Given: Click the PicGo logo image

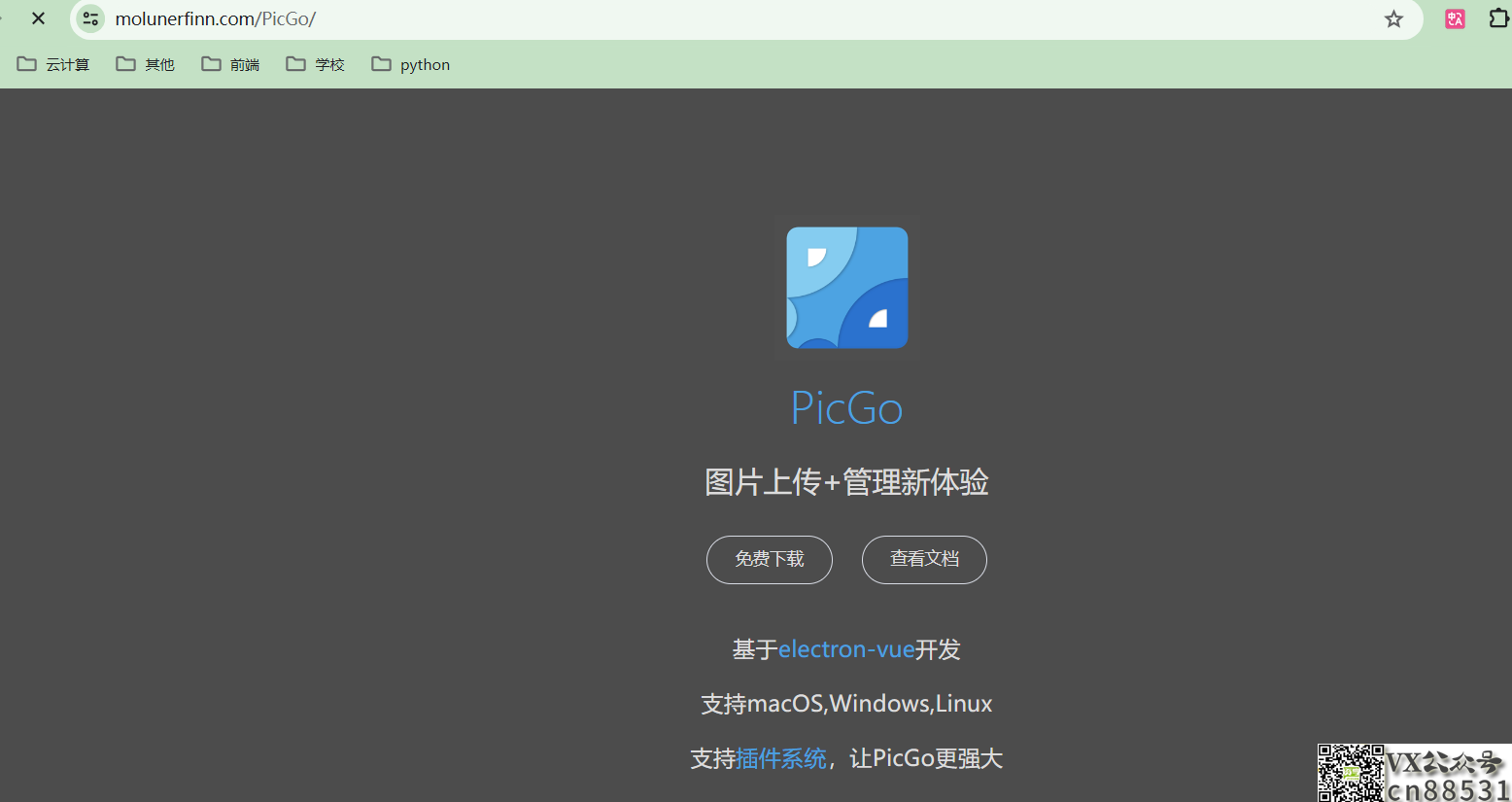Looking at the screenshot, I should pyautogui.click(x=847, y=288).
